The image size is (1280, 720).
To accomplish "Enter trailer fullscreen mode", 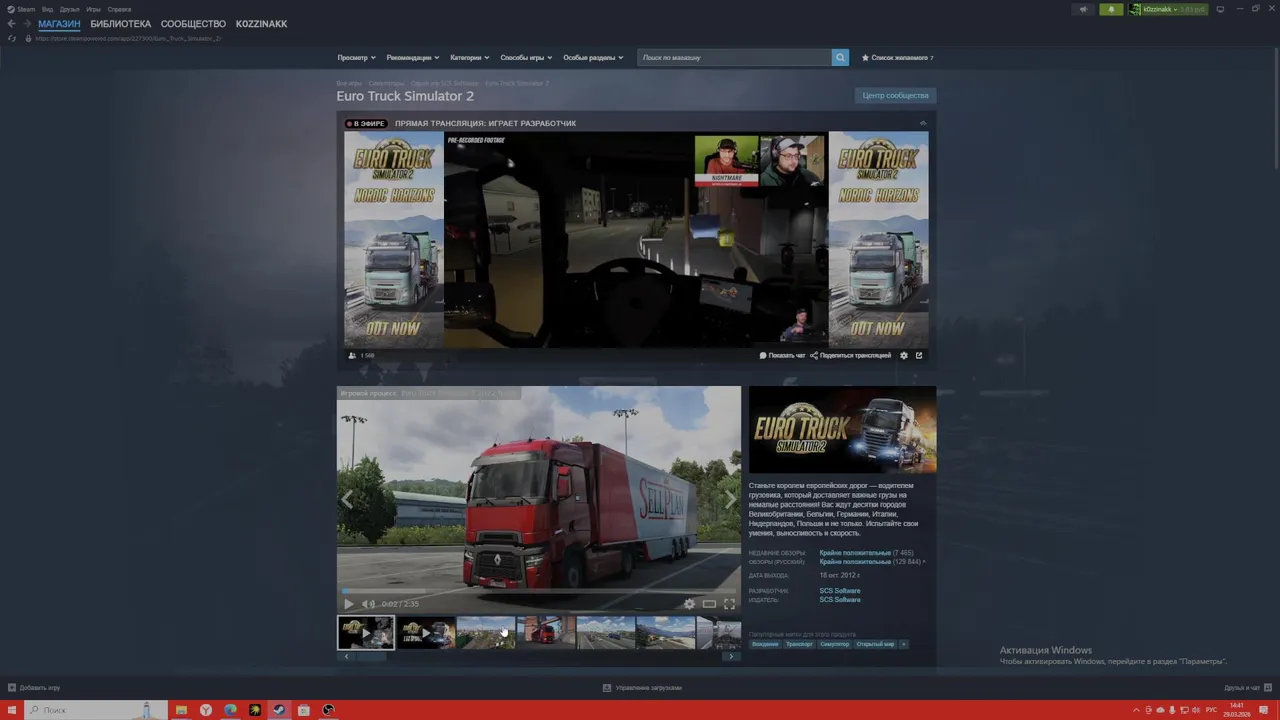I will point(729,603).
